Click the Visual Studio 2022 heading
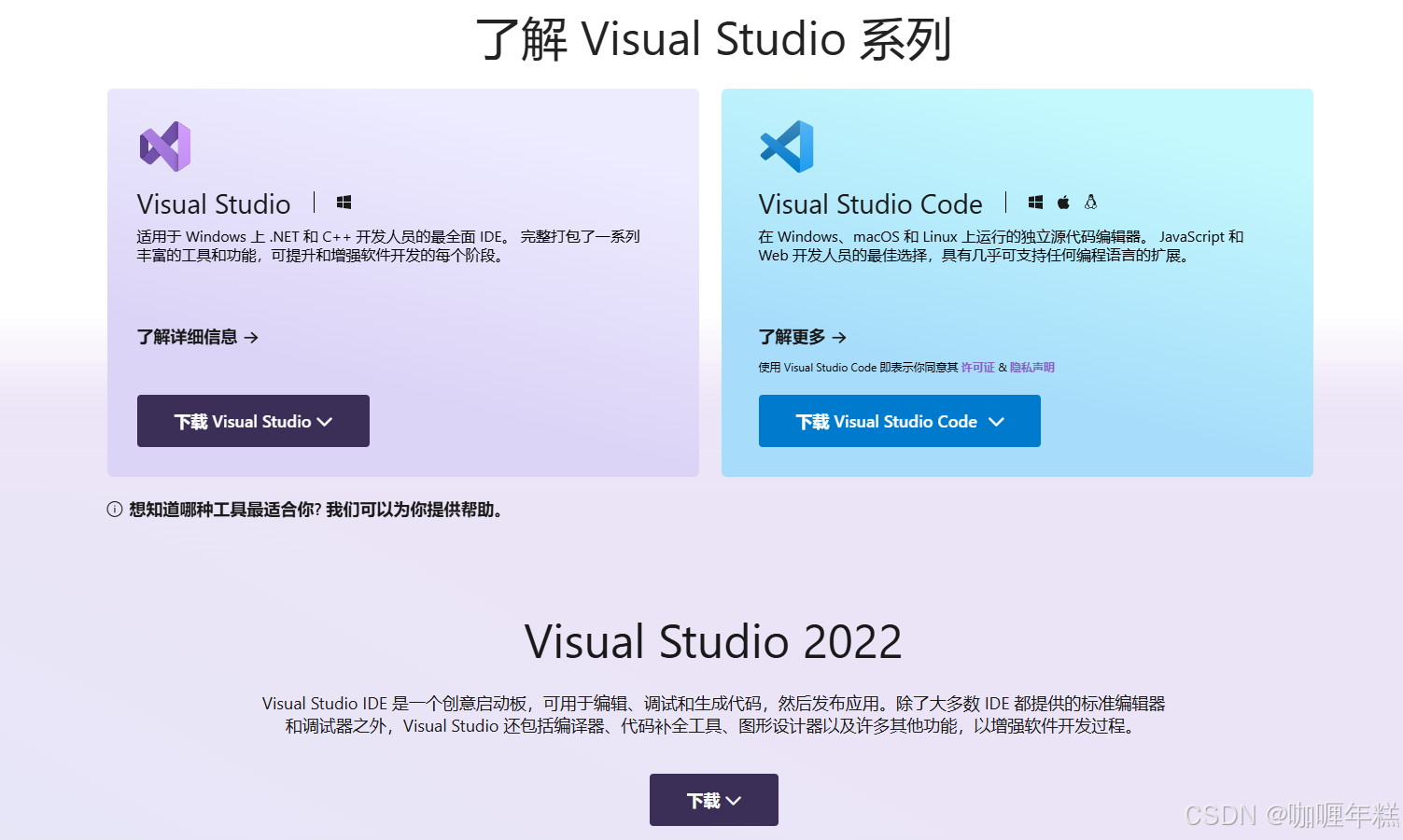 [x=714, y=642]
